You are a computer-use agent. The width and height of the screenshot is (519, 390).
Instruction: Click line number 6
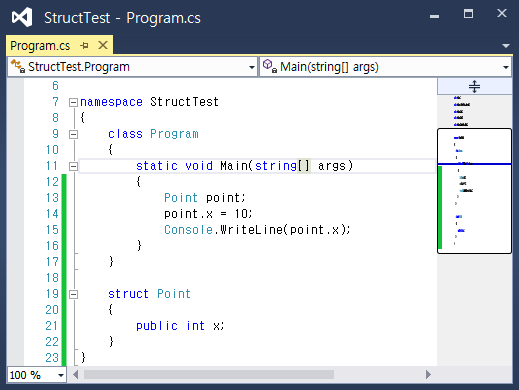tap(55, 86)
